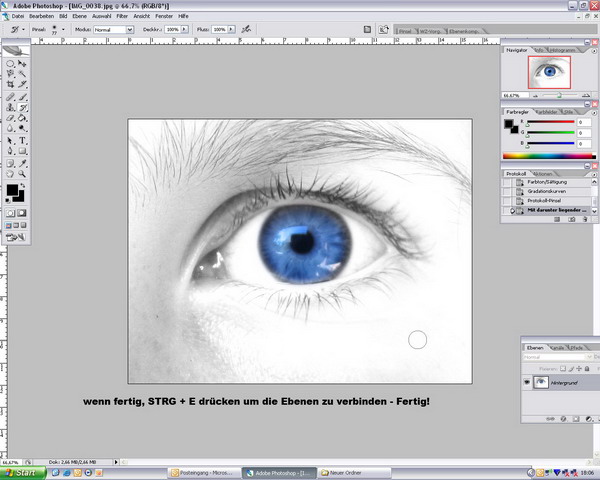Switch to Quick Mask mode

tap(22, 213)
